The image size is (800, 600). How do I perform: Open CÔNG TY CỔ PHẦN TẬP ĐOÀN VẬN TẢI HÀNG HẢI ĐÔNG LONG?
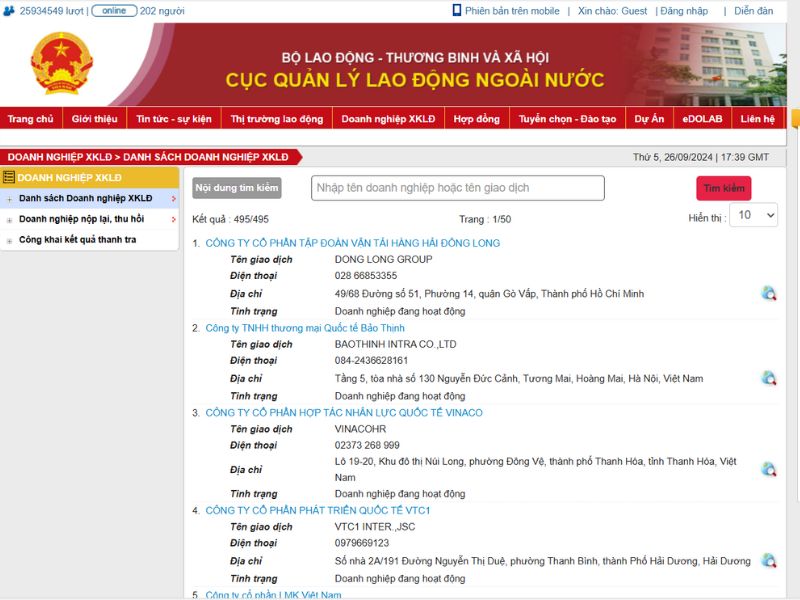[353, 243]
